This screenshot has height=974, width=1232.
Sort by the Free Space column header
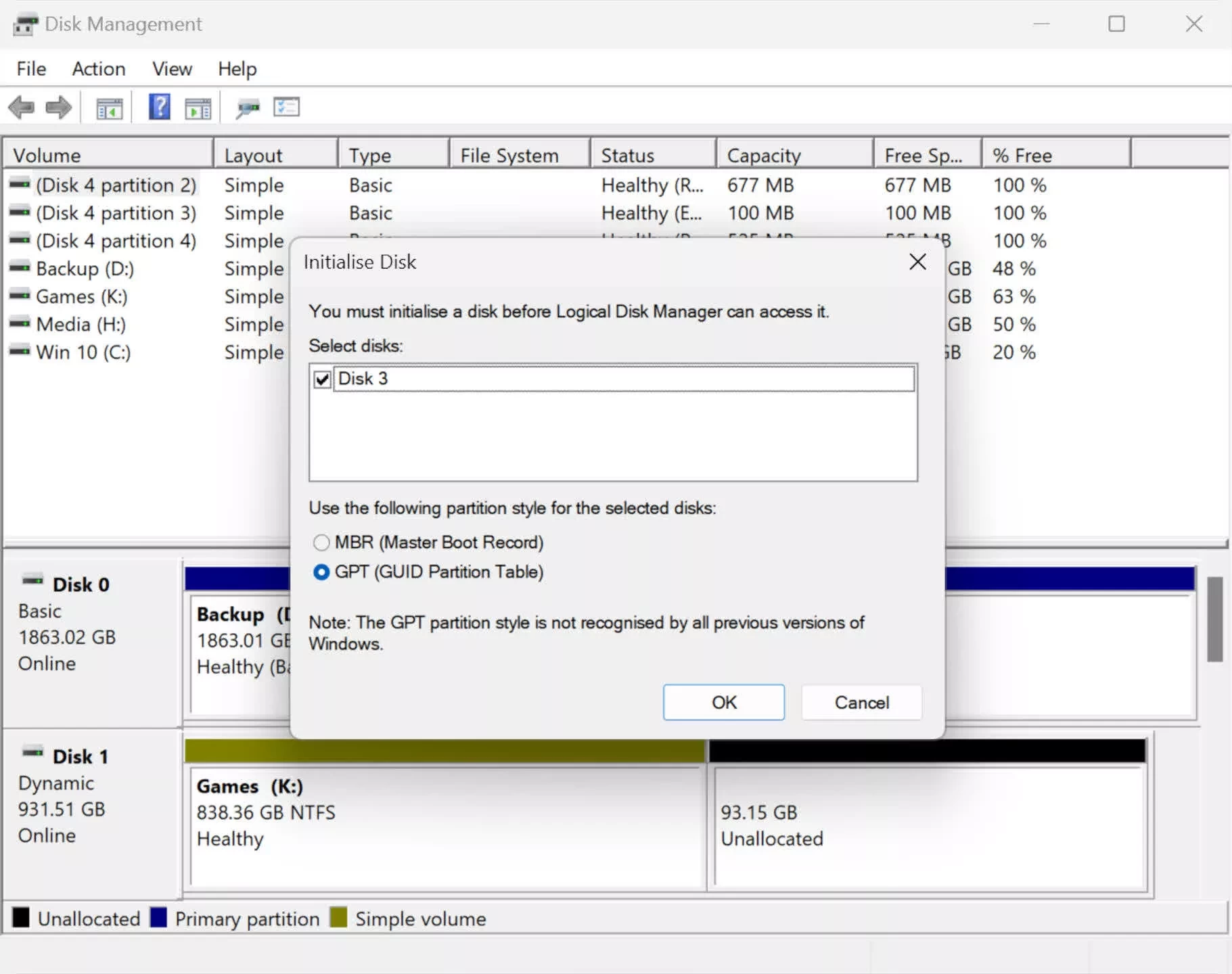point(928,155)
